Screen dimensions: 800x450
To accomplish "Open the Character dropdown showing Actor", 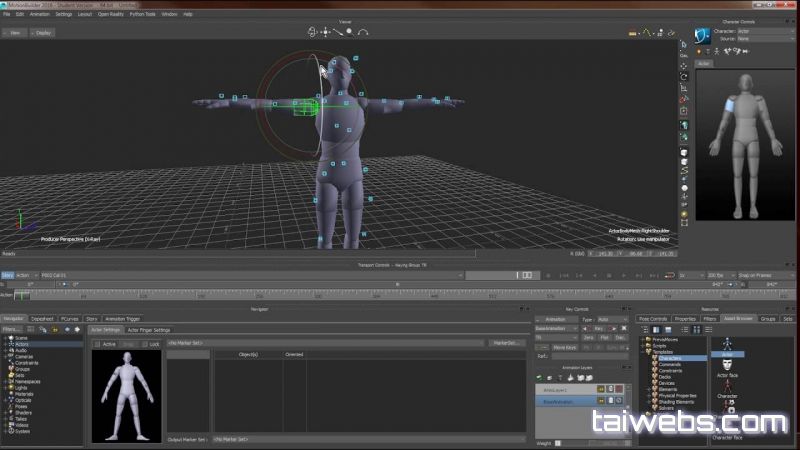I will tap(766, 31).
